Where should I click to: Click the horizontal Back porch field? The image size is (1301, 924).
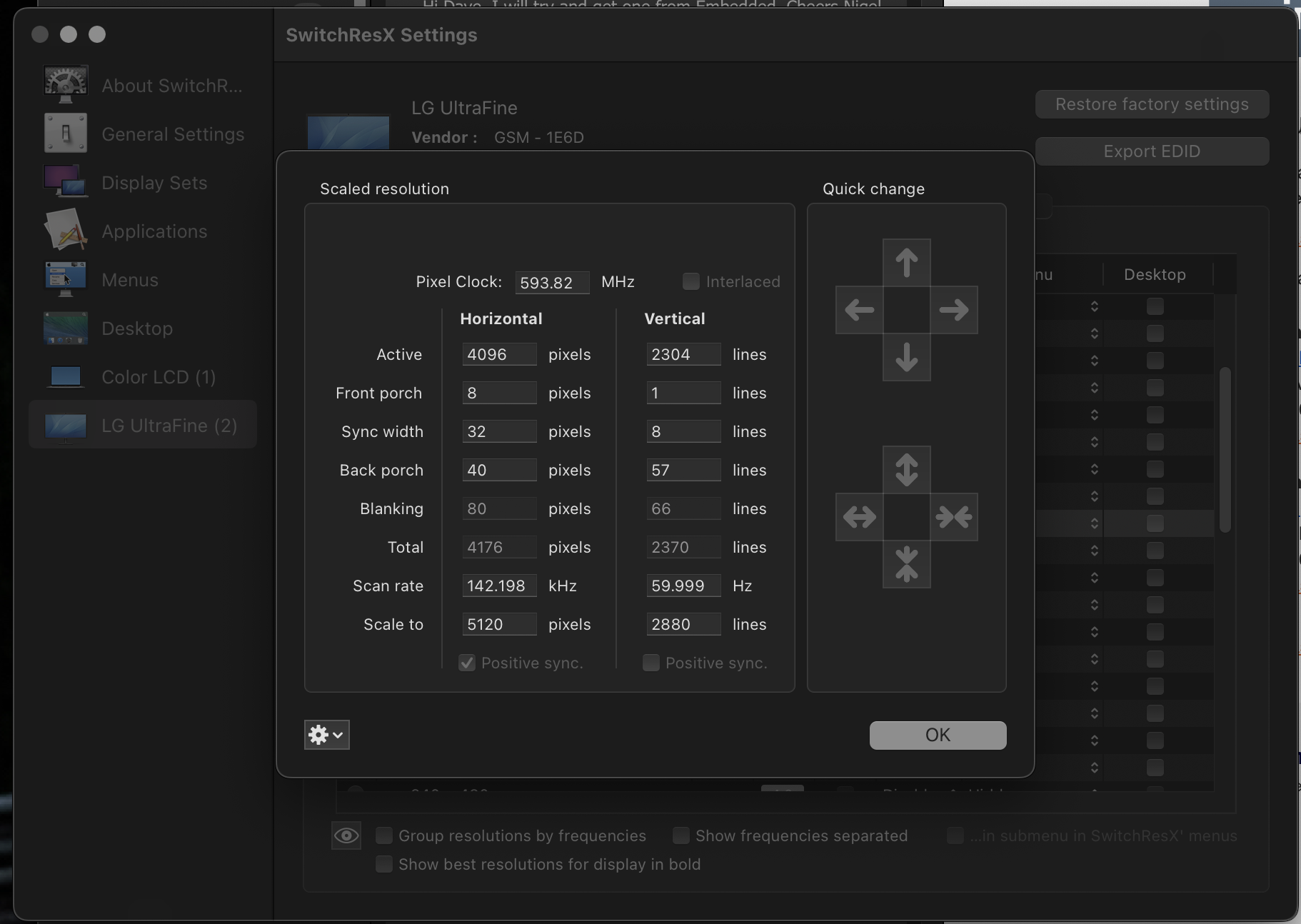point(499,470)
